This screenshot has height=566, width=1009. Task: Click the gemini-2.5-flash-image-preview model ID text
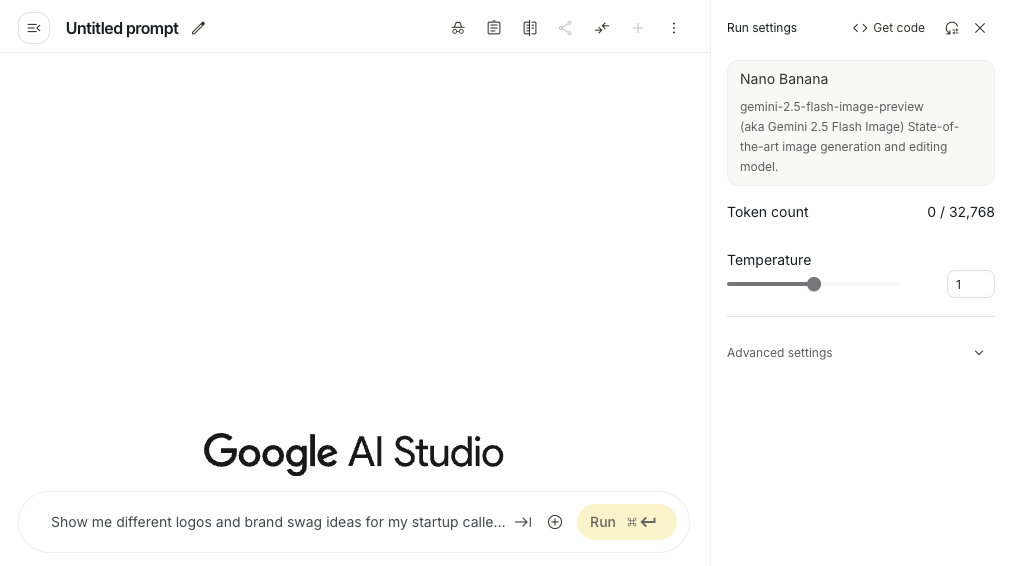click(831, 107)
